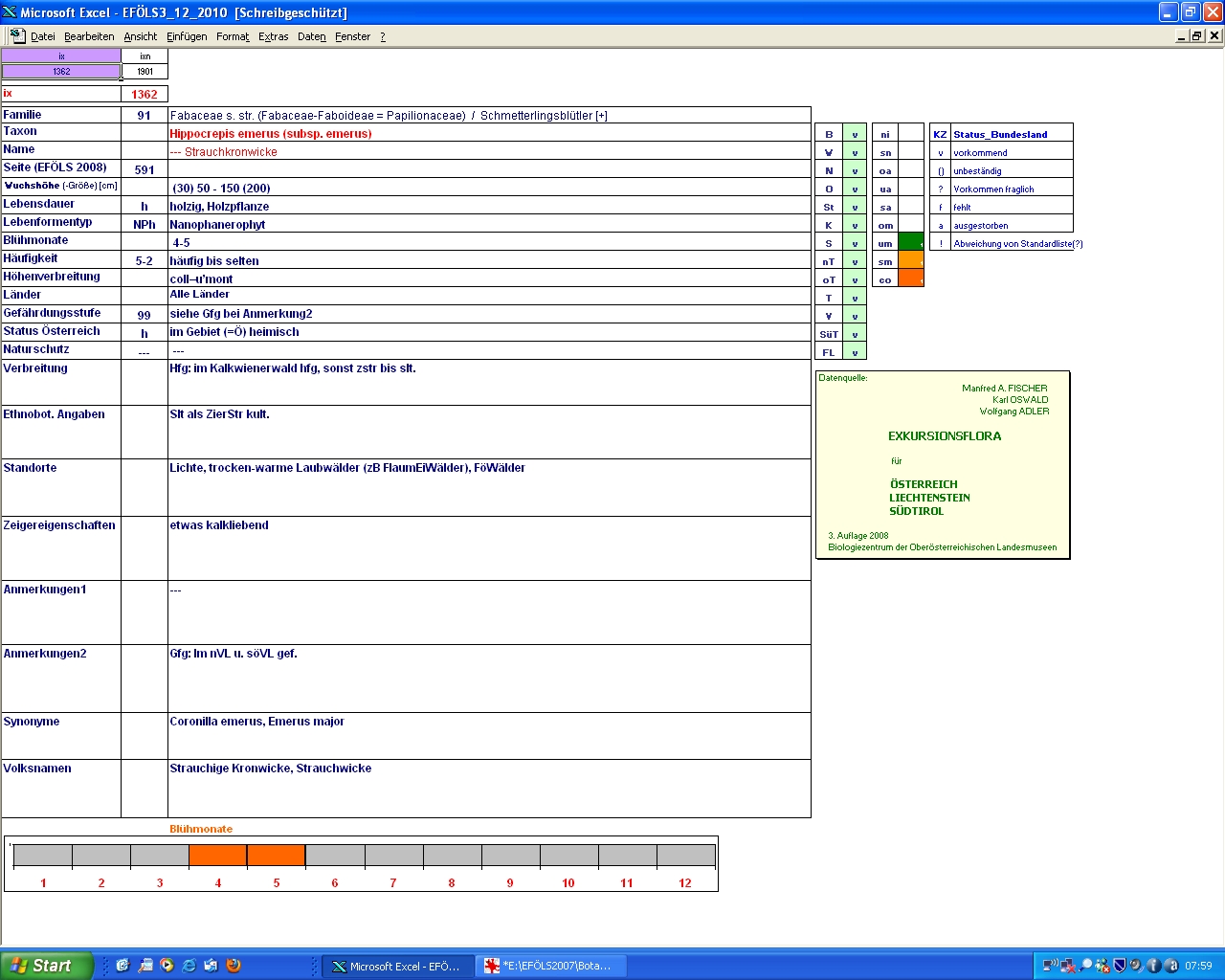Click the Fabaceae family description cell

[489, 115]
